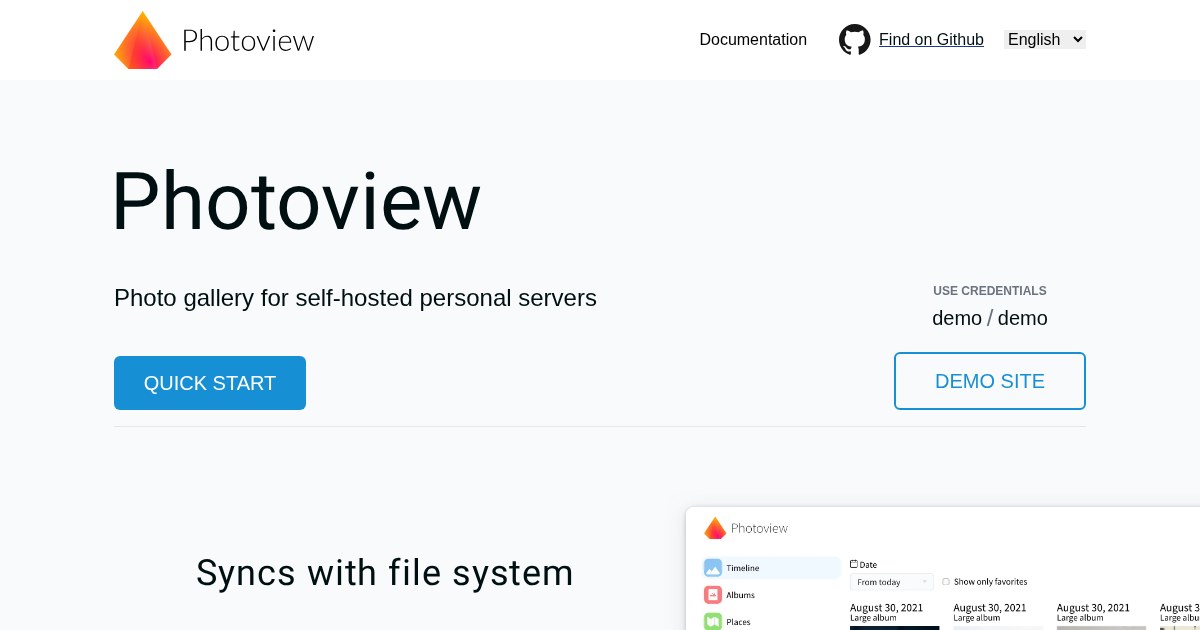Select the Albums sidebar label in preview
Screen dimensions: 1200x630
tap(741, 595)
